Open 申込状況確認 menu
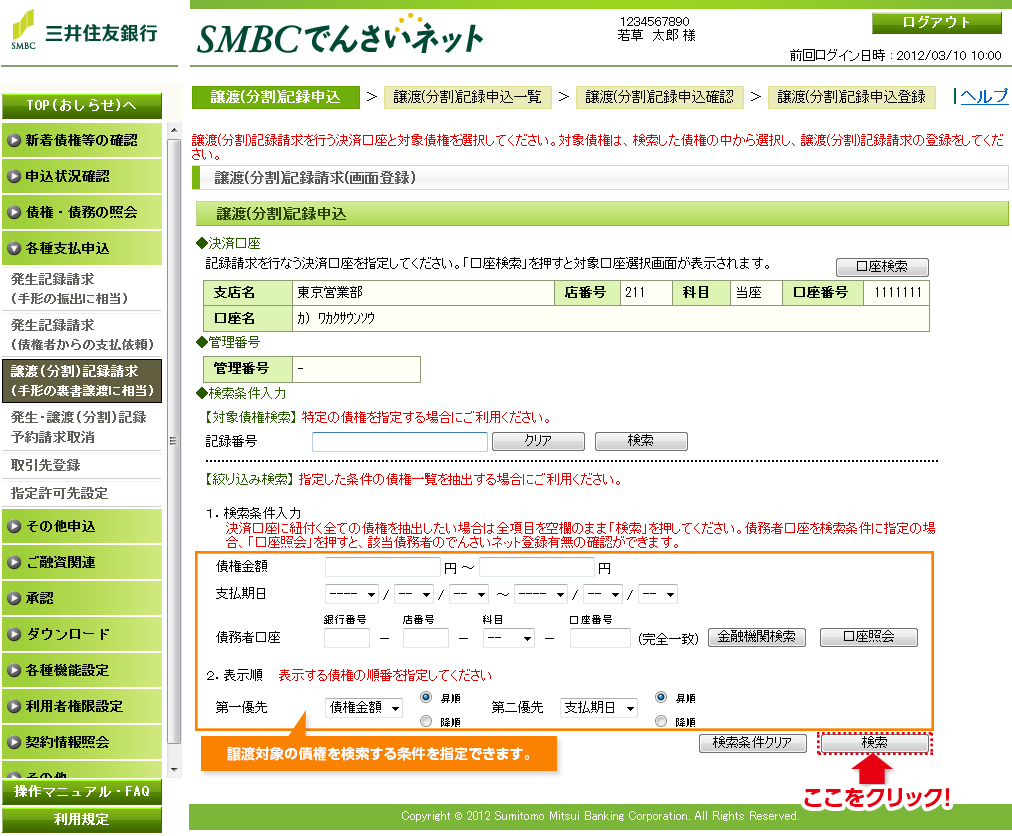 pos(82,176)
